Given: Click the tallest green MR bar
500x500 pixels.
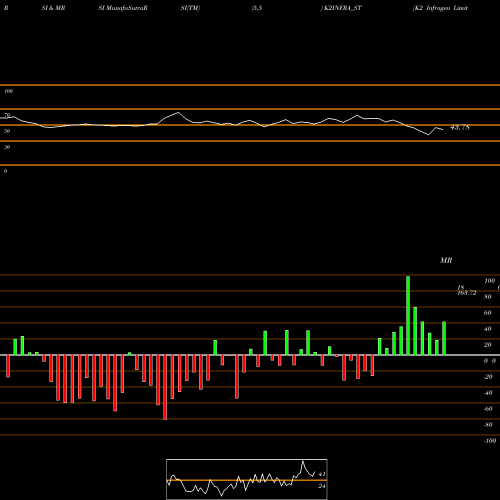Looking at the screenshot, I should point(408,315).
